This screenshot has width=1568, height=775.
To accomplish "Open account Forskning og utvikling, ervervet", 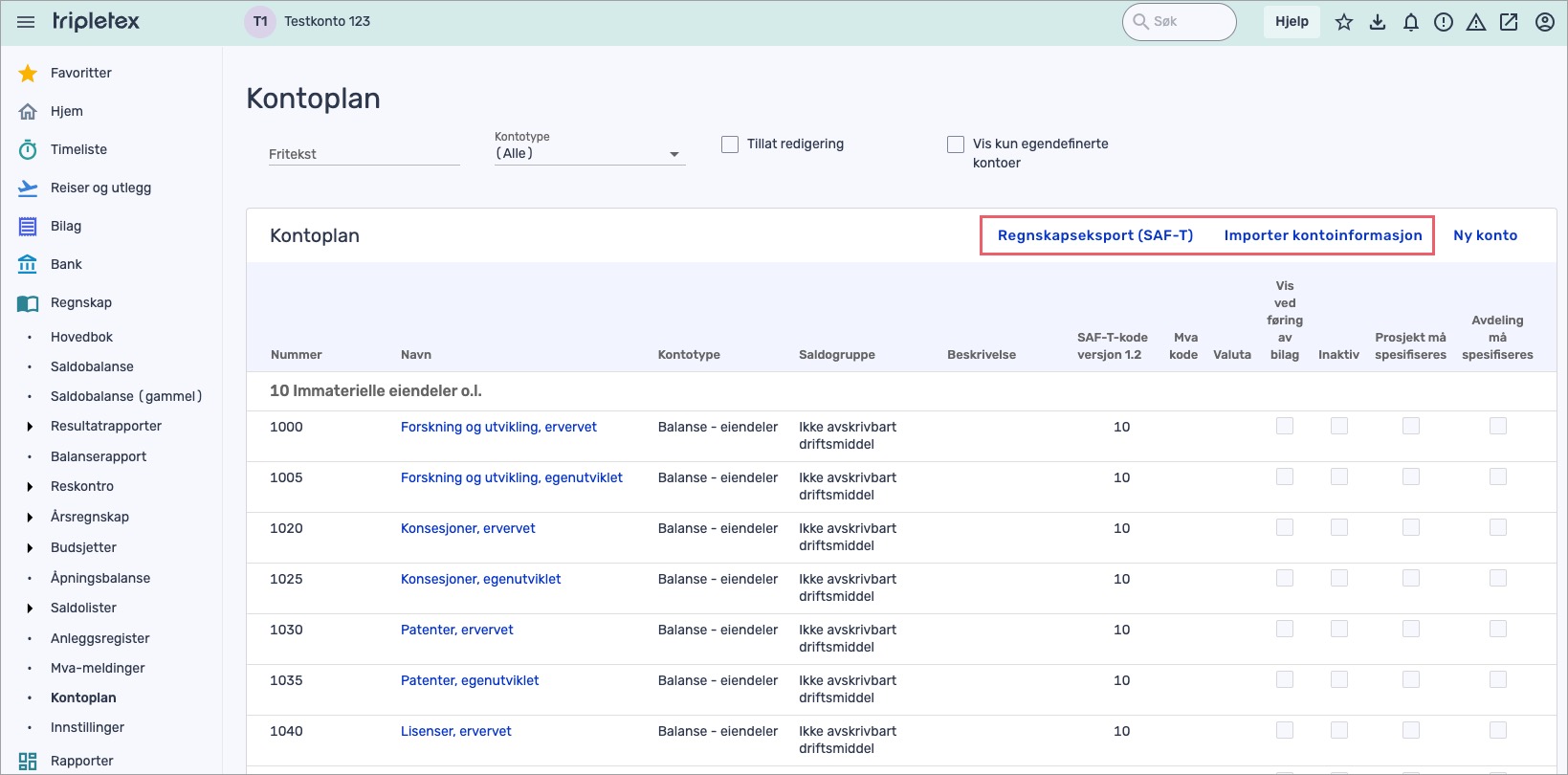I will 498,427.
